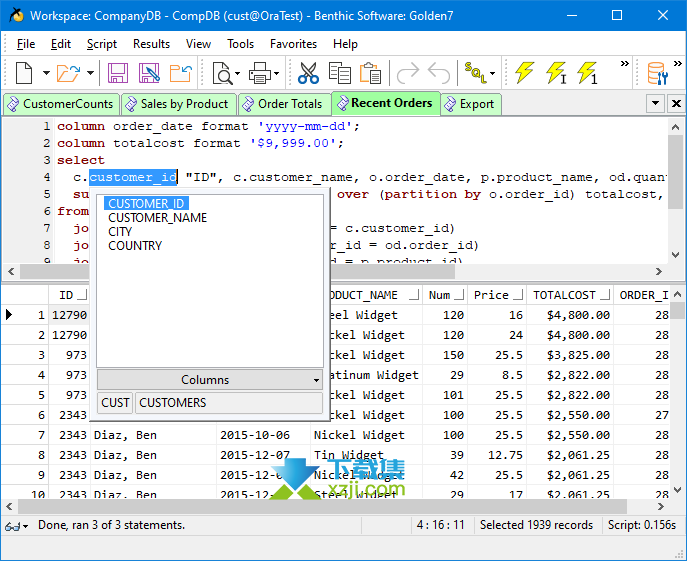Viewport: 687px width, 561px height.
Task: Open the Help menu
Action: click(345, 44)
